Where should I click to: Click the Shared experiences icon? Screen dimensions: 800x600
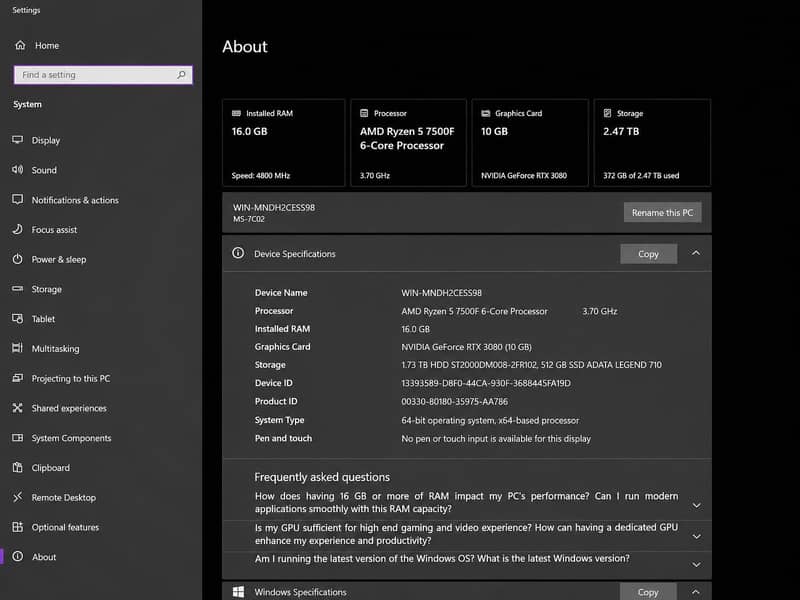[x=17, y=408]
